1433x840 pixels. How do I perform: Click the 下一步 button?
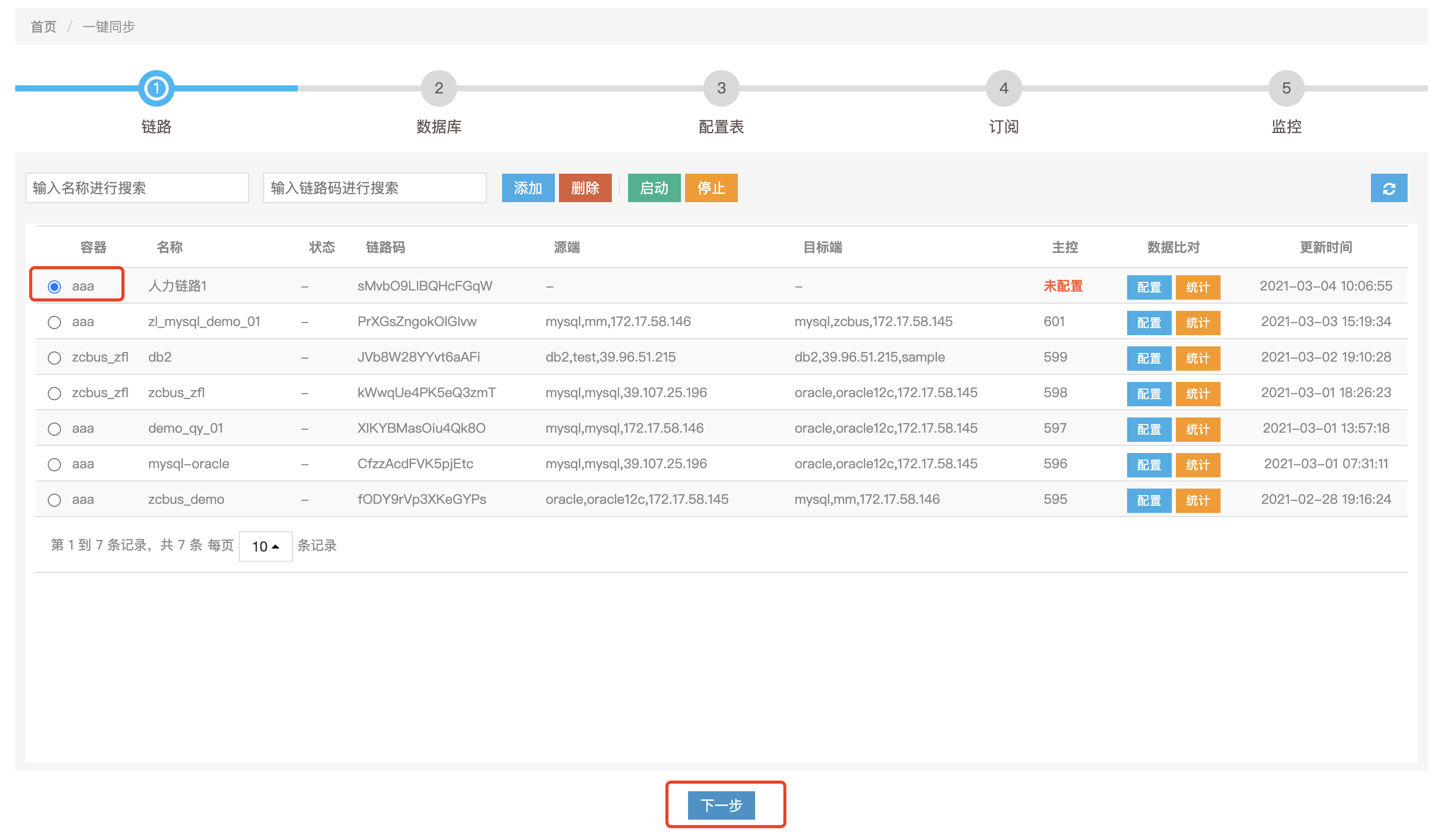click(x=721, y=805)
